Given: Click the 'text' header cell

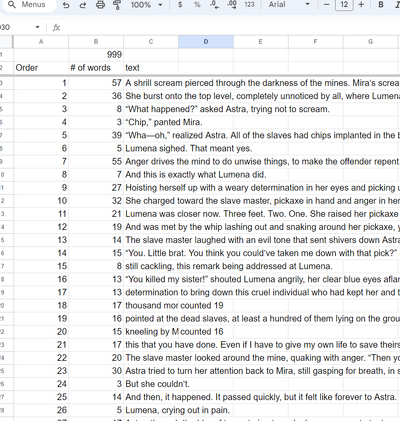Looking at the screenshot, I should coord(151,68).
